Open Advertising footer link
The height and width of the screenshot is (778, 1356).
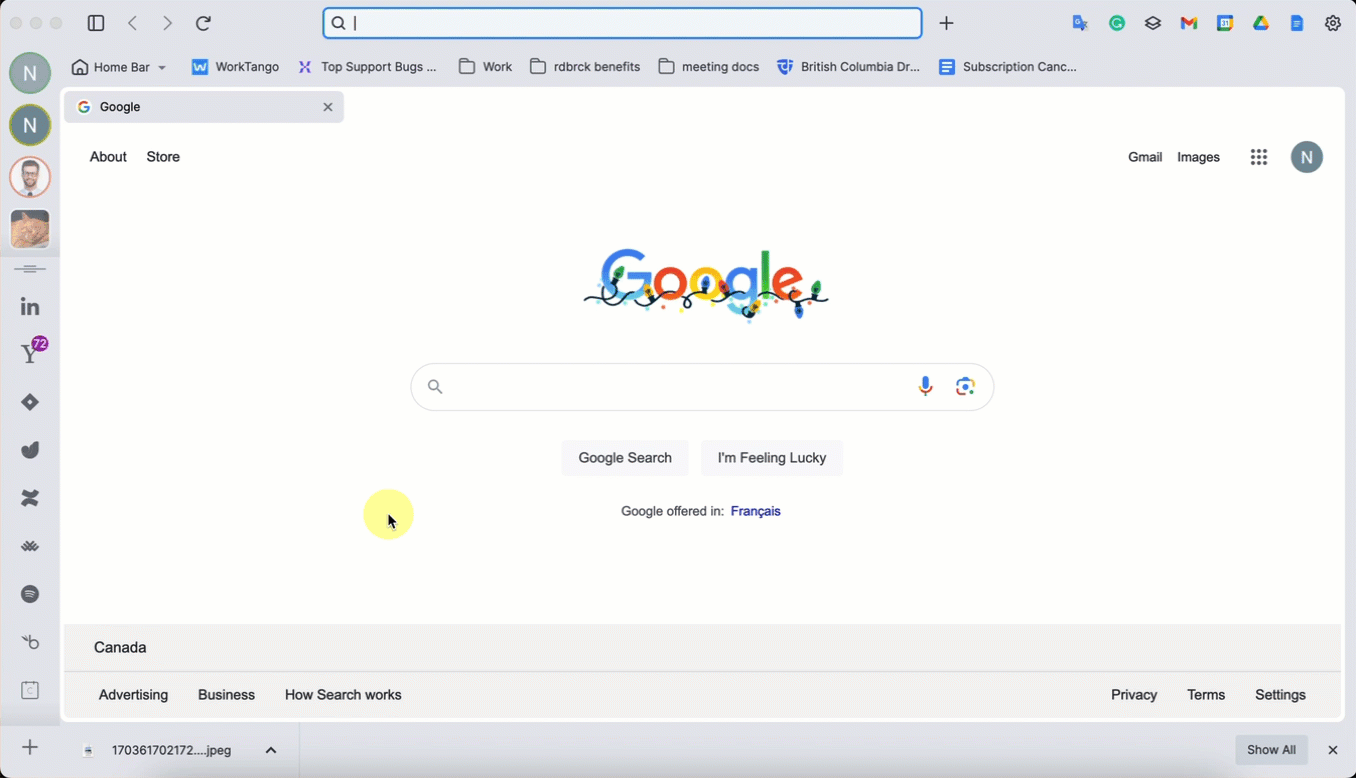(133, 695)
